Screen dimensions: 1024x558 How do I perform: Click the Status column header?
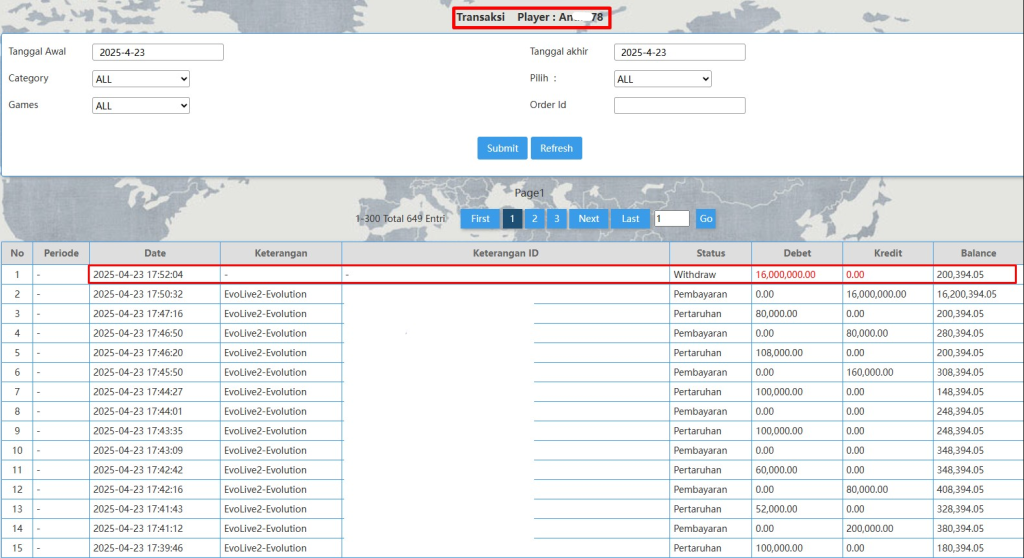[x=711, y=254]
